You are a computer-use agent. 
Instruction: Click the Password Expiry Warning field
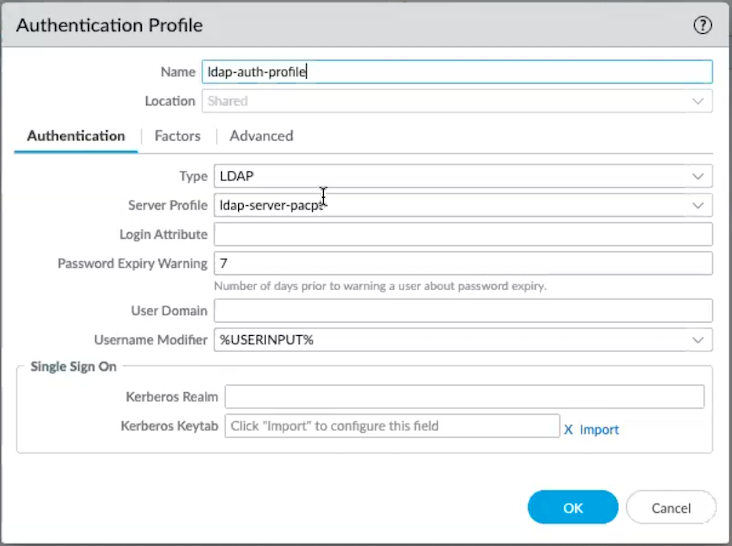[462, 263]
